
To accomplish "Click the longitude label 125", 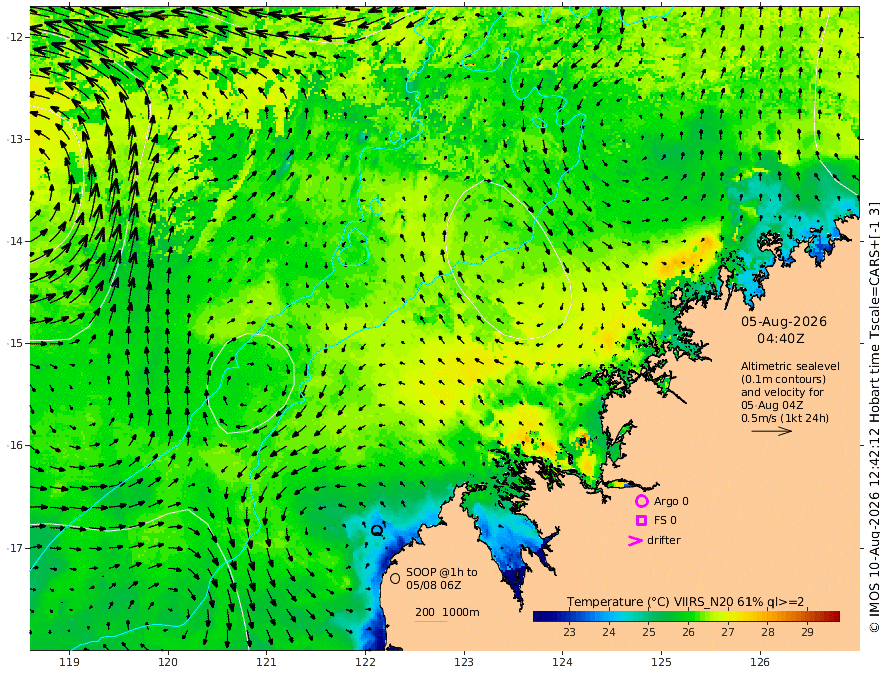I will pyautogui.click(x=661, y=662).
